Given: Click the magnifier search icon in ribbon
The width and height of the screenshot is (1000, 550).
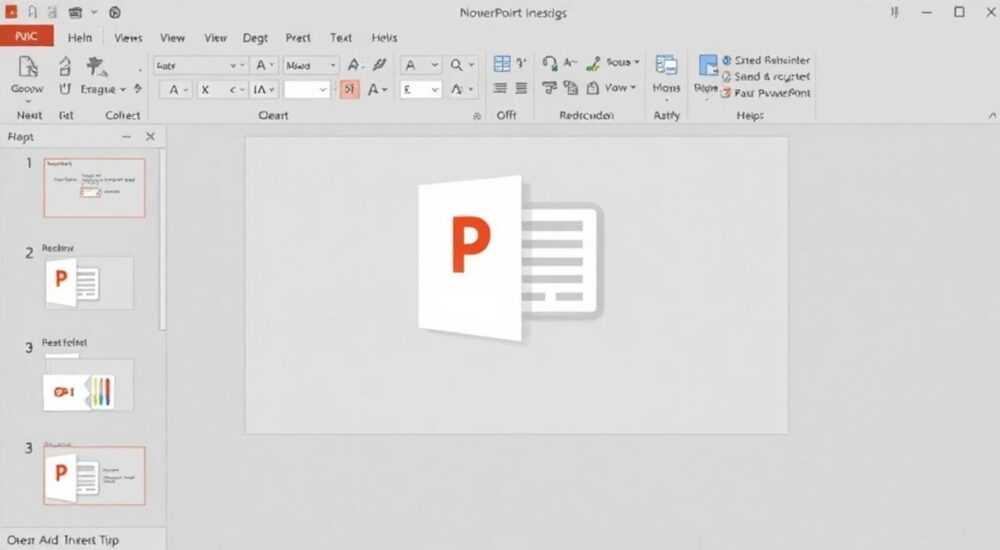Looking at the screenshot, I should [x=457, y=65].
